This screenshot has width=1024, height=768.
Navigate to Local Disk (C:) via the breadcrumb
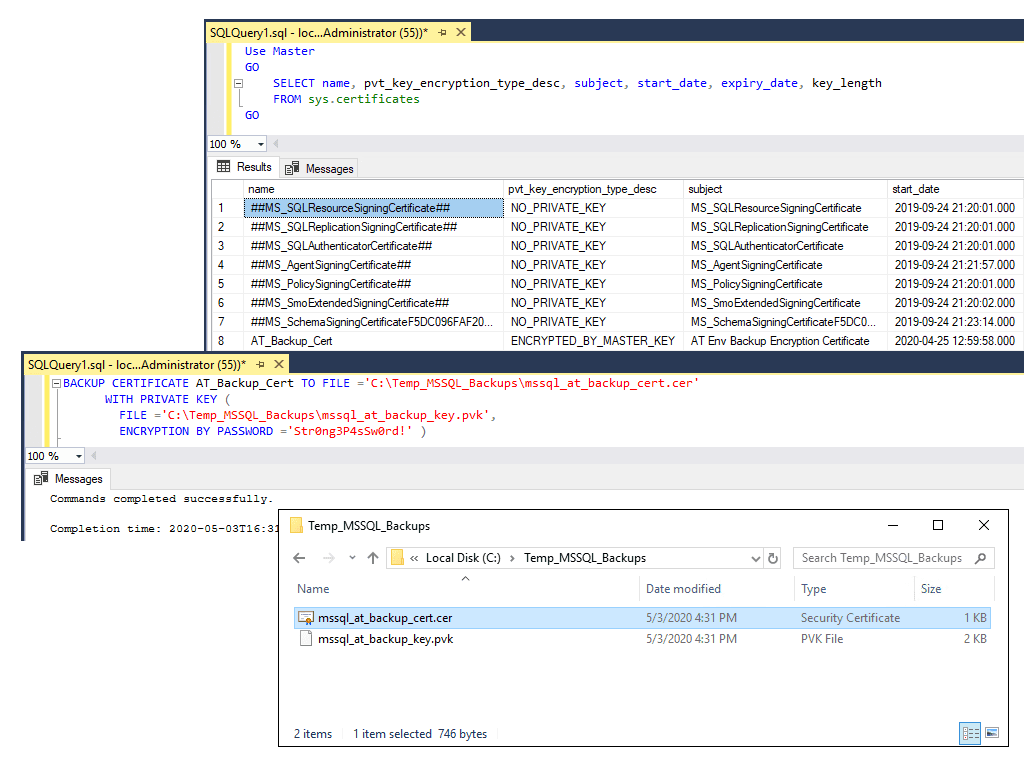[x=463, y=558]
